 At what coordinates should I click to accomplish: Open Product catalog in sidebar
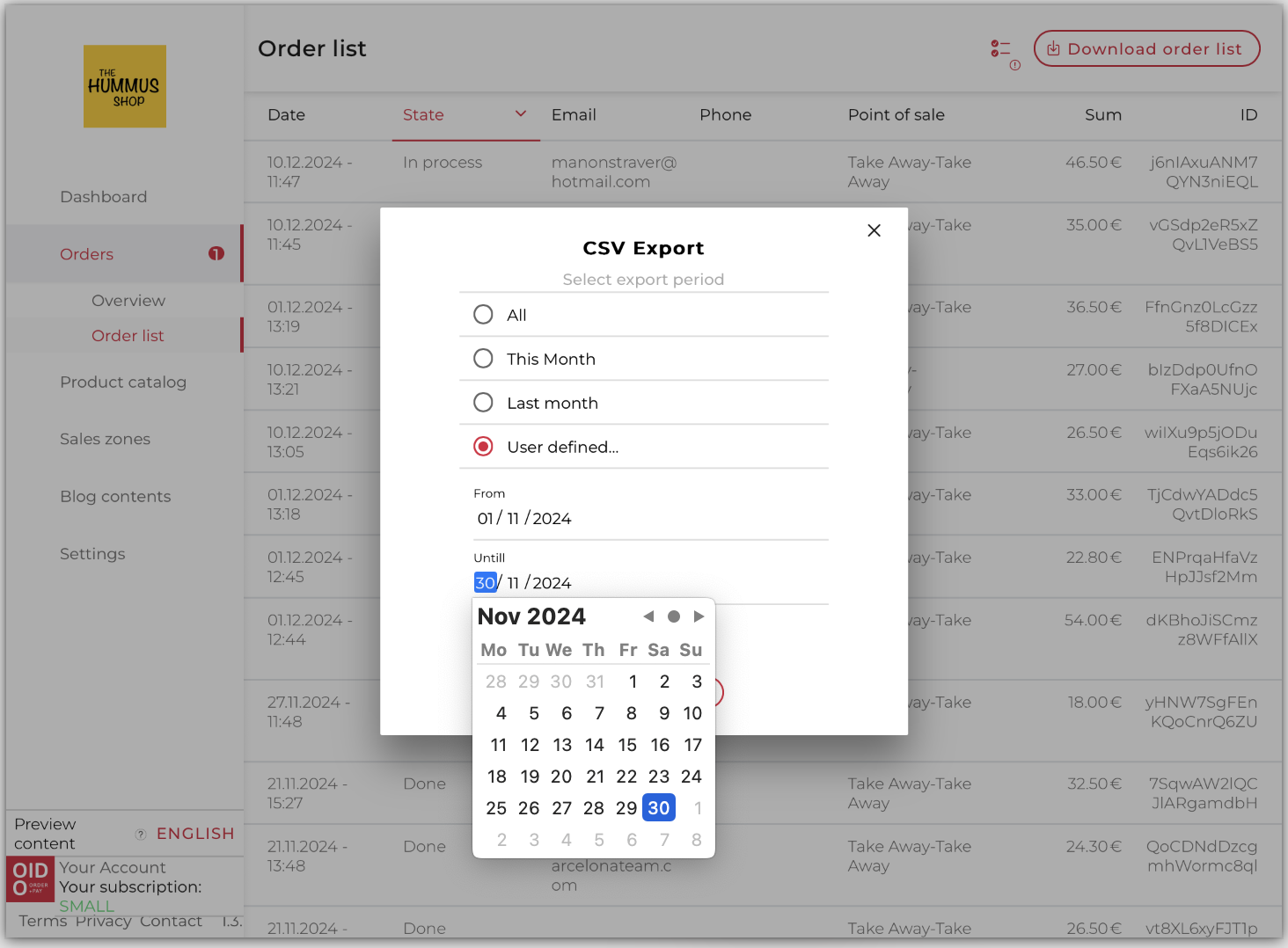(123, 383)
